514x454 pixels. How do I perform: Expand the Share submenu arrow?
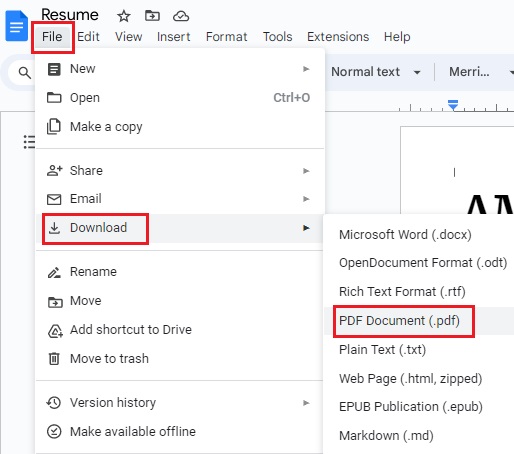tap(306, 171)
